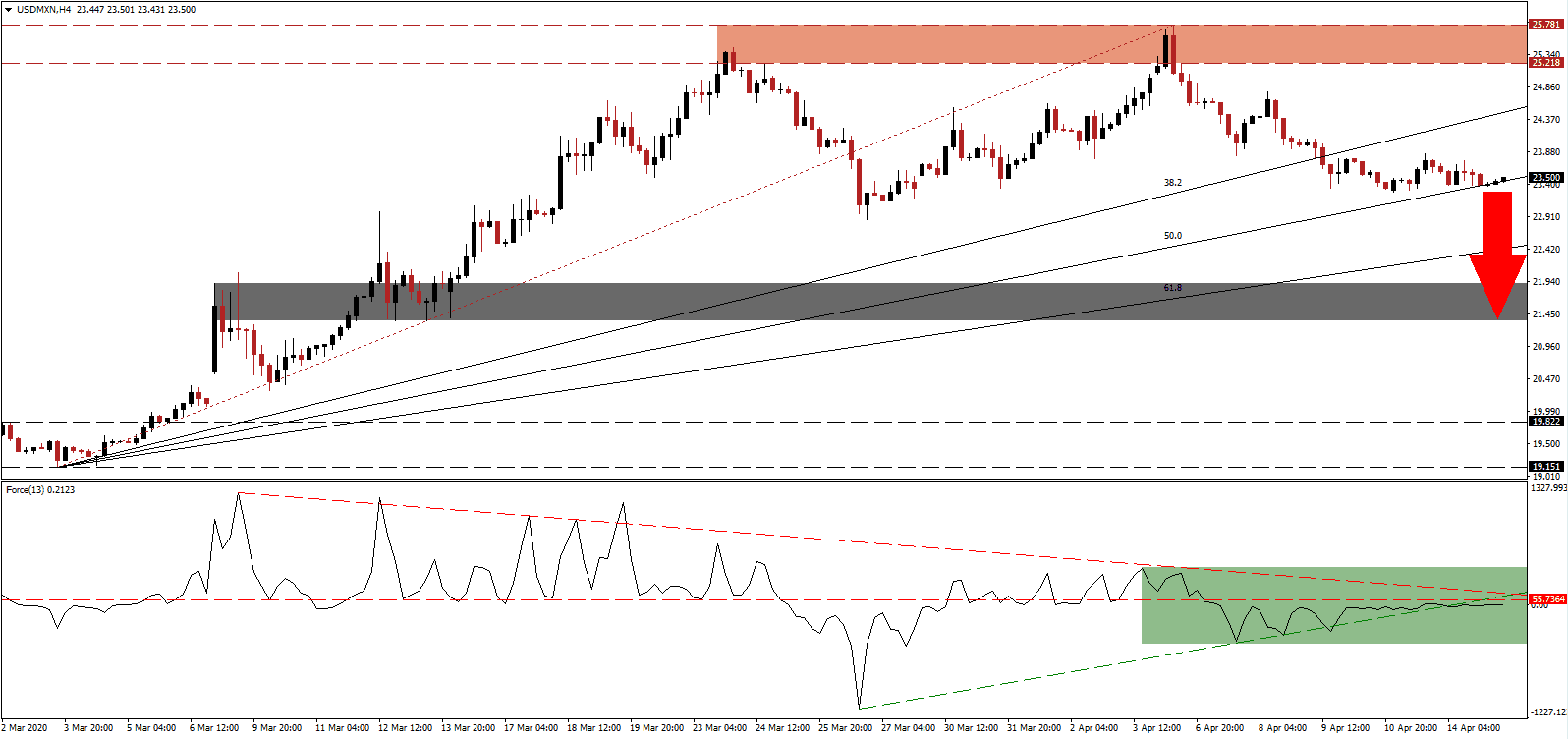Select the 19.151 price level label
Image resolution: width=1568 pixels, height=739 pixels.
pyautogui.click(x=1546, y=467)
